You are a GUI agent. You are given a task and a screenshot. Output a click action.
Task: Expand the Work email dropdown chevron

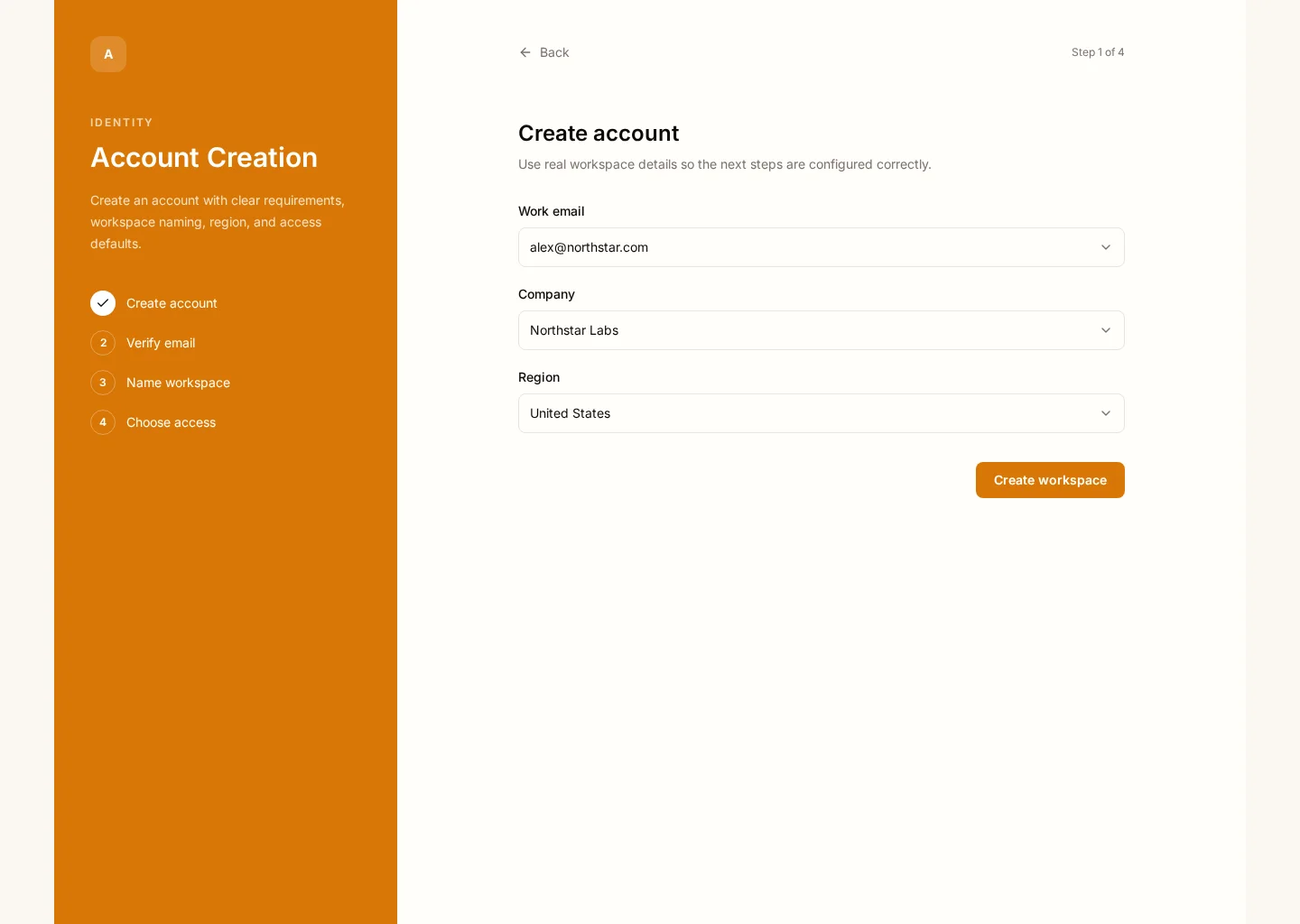point(1106,247)
